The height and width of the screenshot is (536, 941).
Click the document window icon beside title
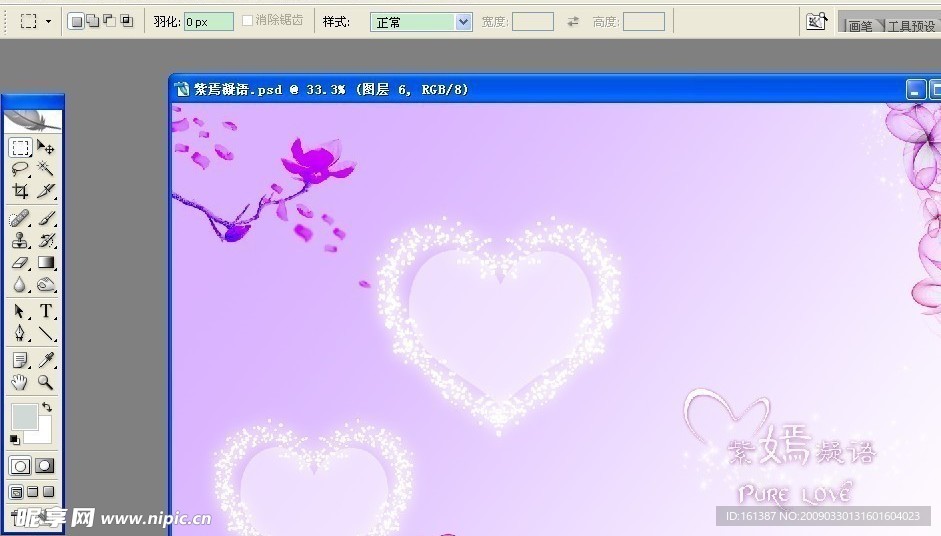[x=182, y=90]
